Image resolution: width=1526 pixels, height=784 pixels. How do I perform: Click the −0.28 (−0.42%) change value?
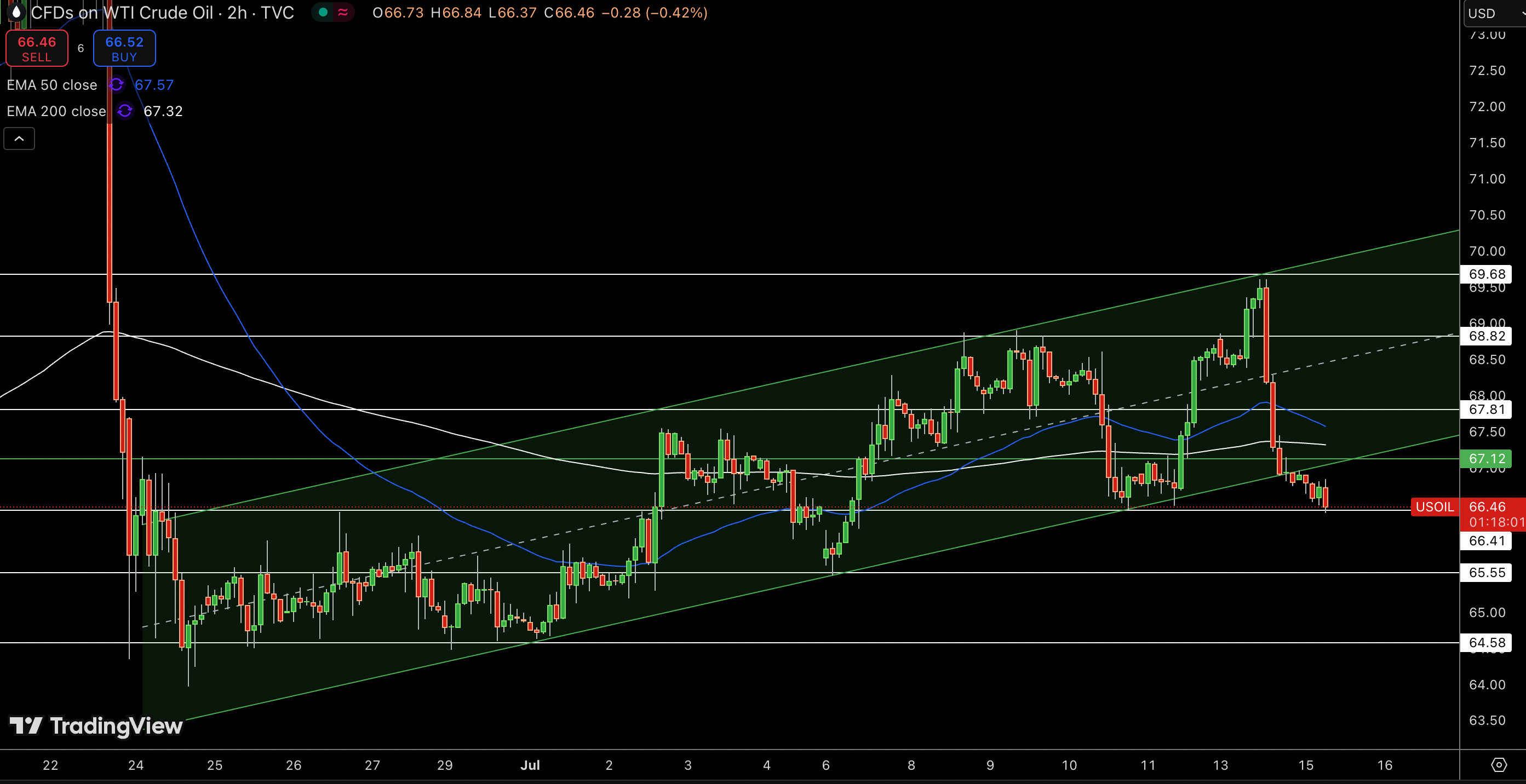tap(655, 13)
